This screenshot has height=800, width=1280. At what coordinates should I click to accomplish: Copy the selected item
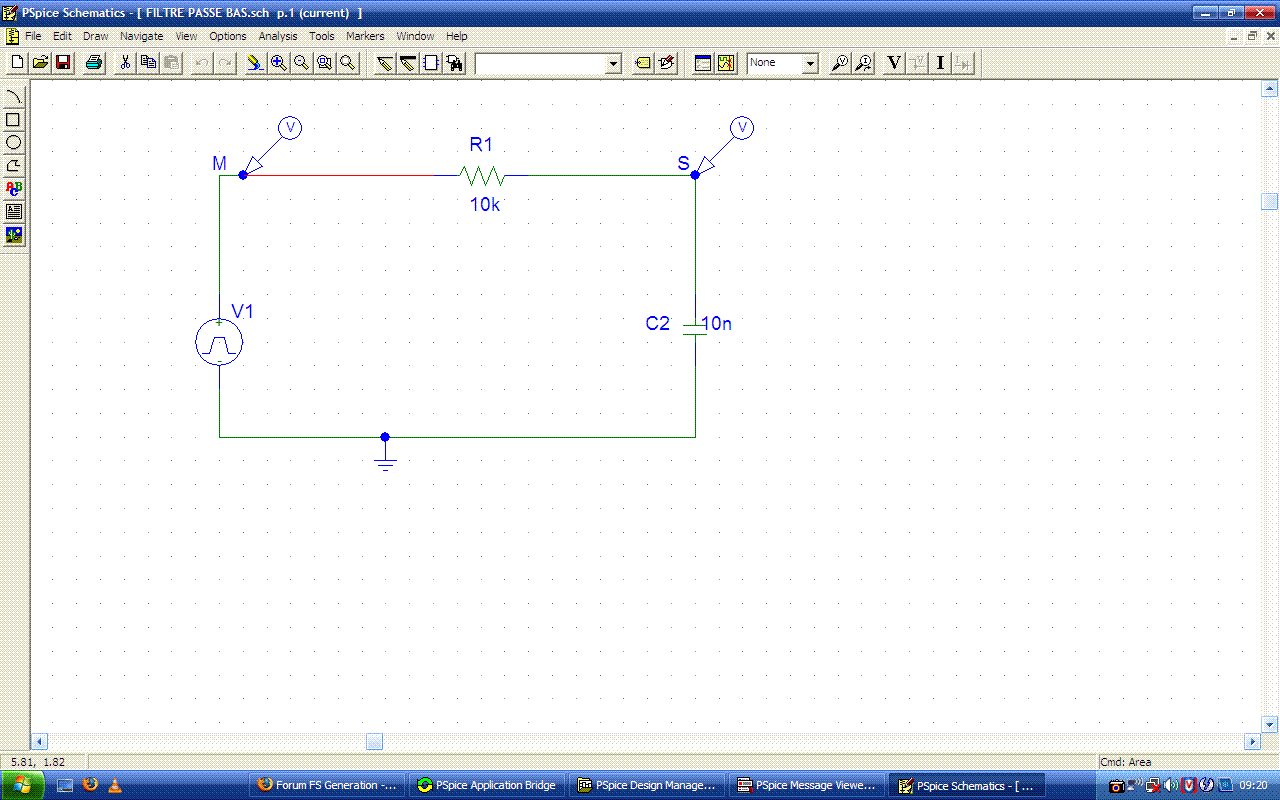coord(148,63)
